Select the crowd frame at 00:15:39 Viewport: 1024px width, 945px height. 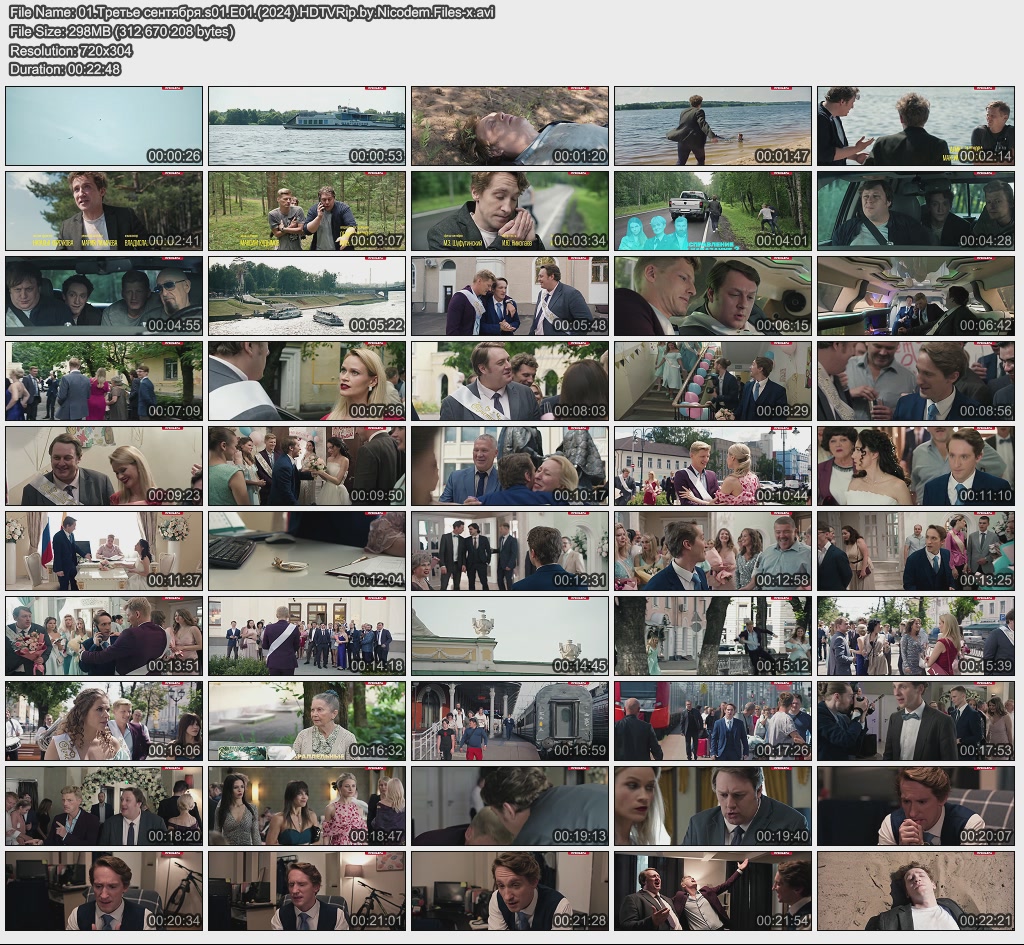(x=916, y=636)
